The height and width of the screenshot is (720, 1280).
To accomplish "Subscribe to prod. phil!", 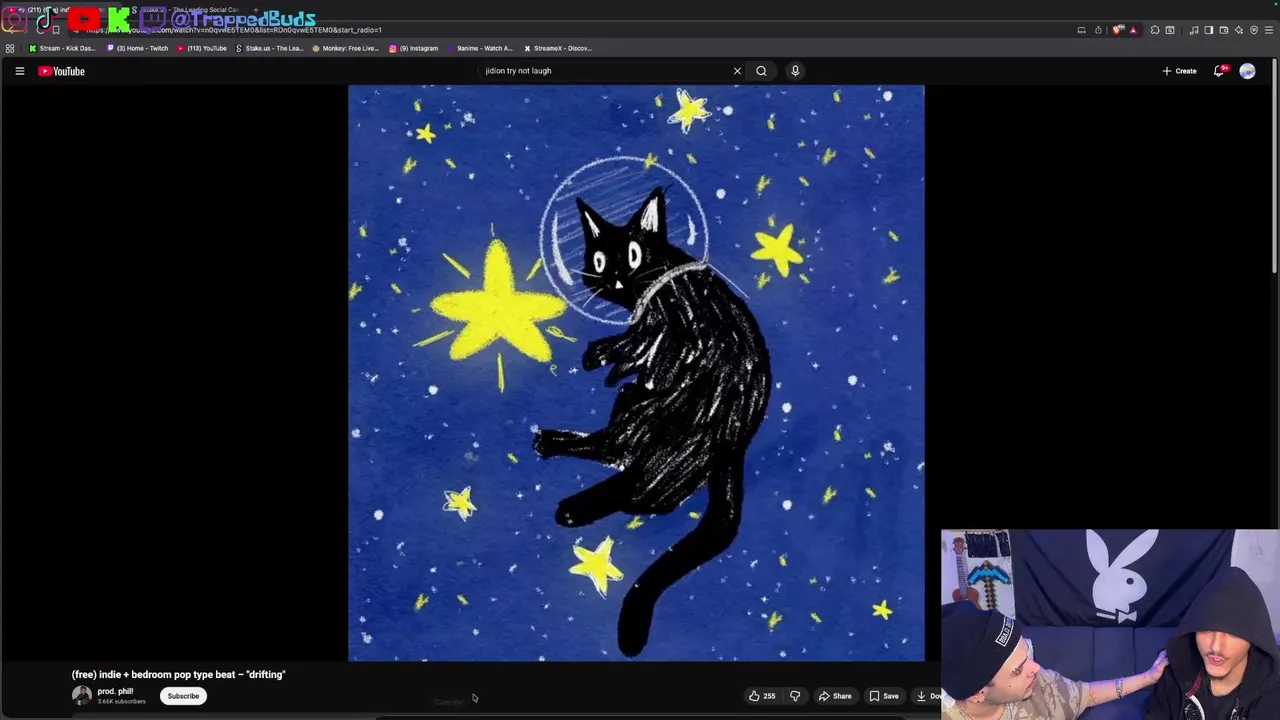I will click(x=183, y=696).
